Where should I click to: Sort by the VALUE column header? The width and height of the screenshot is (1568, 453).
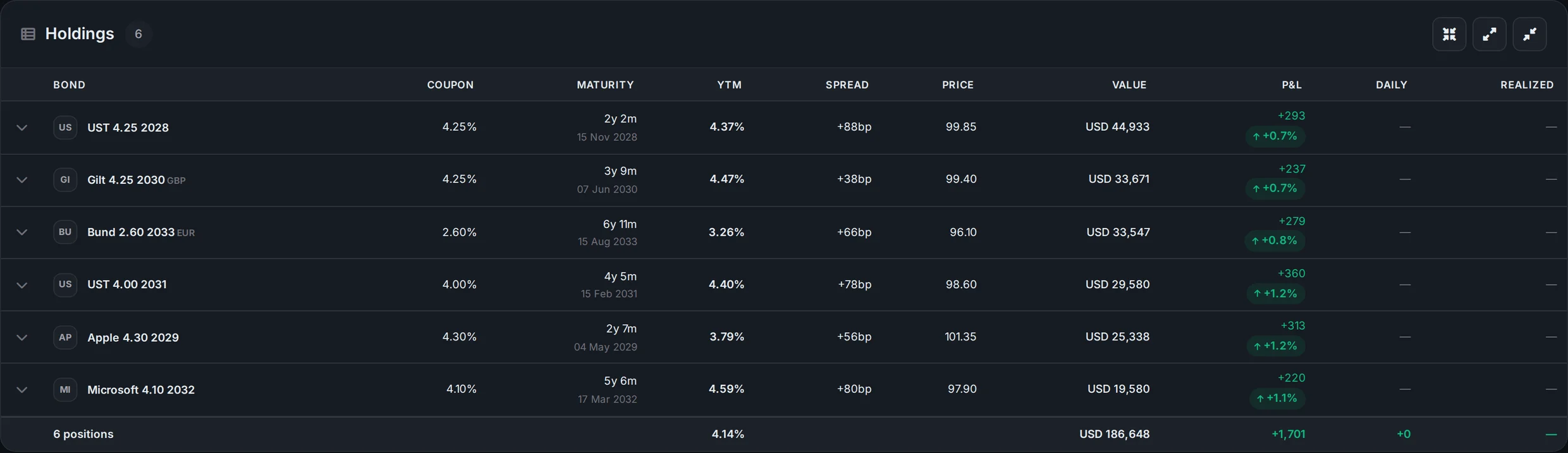(1129, 85)
